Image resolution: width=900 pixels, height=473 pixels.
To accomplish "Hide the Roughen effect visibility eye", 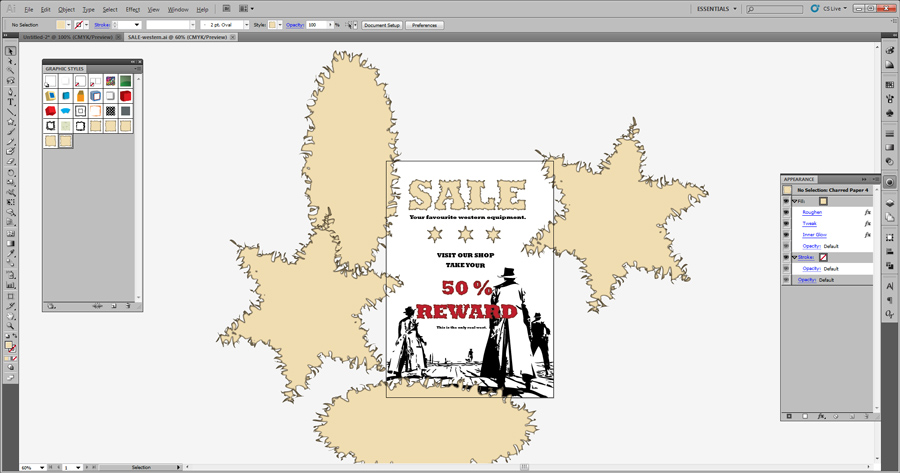I will pos(786,212).
